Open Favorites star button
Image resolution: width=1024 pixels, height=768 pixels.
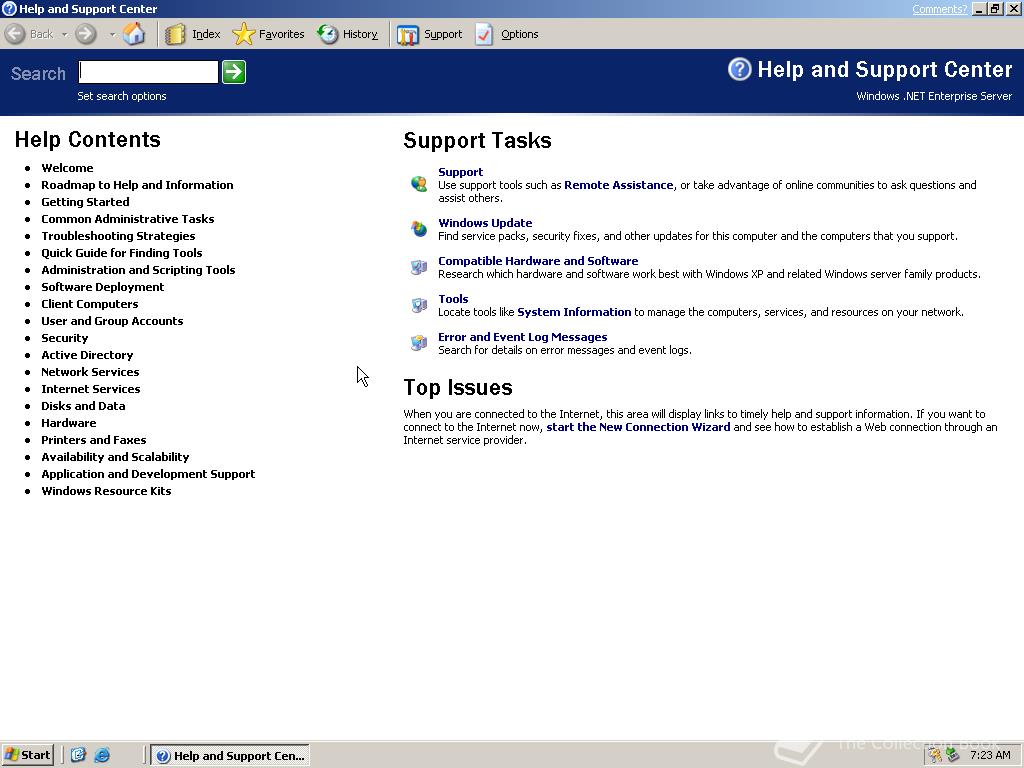point(268,34)
